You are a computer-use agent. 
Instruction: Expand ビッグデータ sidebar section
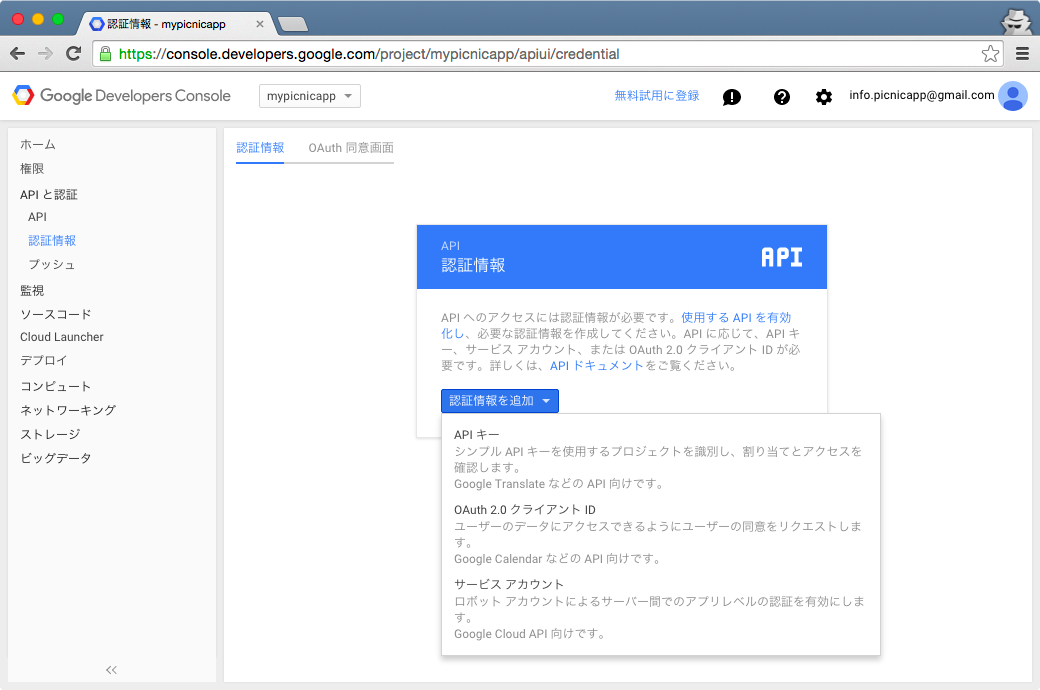point(56,458)
